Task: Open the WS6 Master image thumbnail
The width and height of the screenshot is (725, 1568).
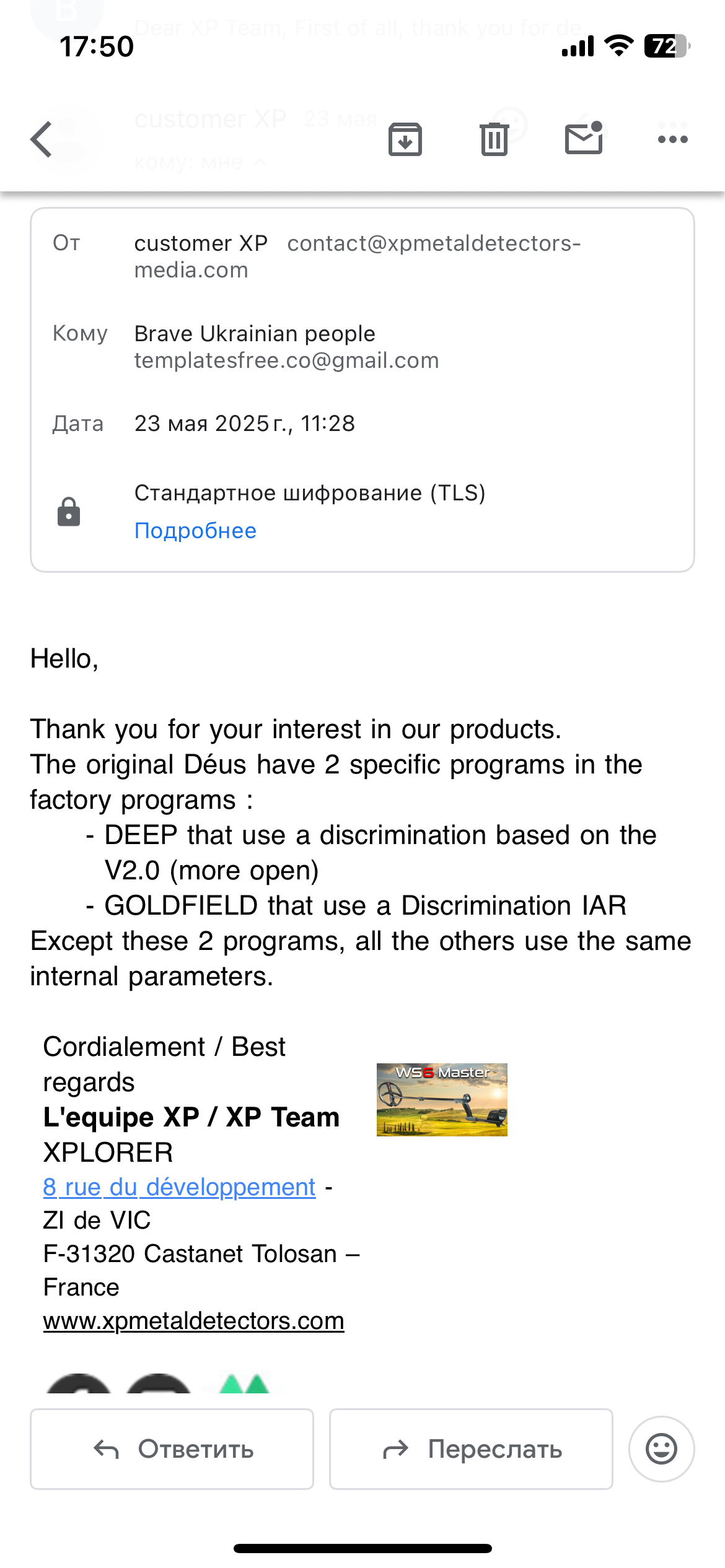Action: (x=442, y=1100)
